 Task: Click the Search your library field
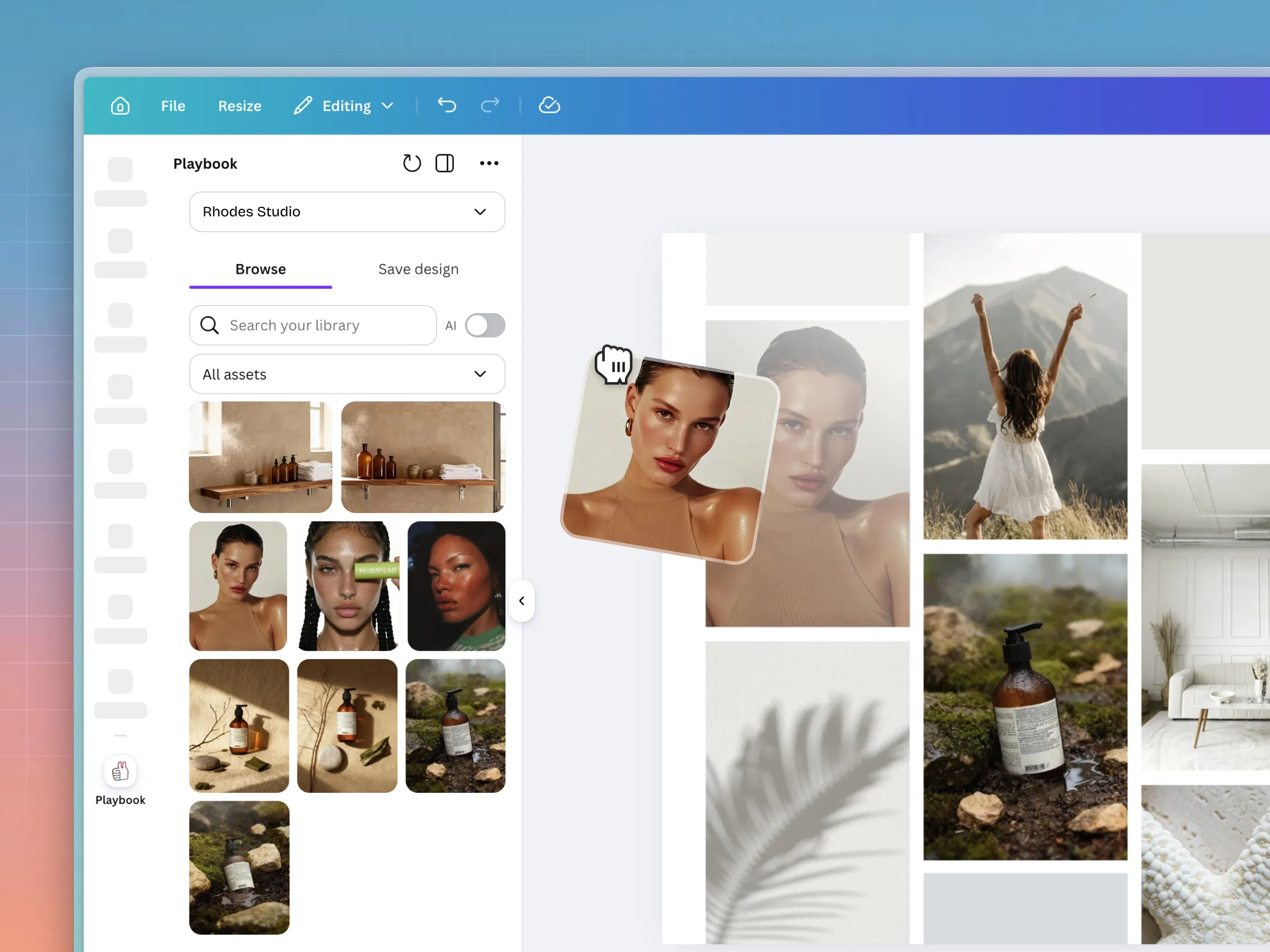coord(313,325)
